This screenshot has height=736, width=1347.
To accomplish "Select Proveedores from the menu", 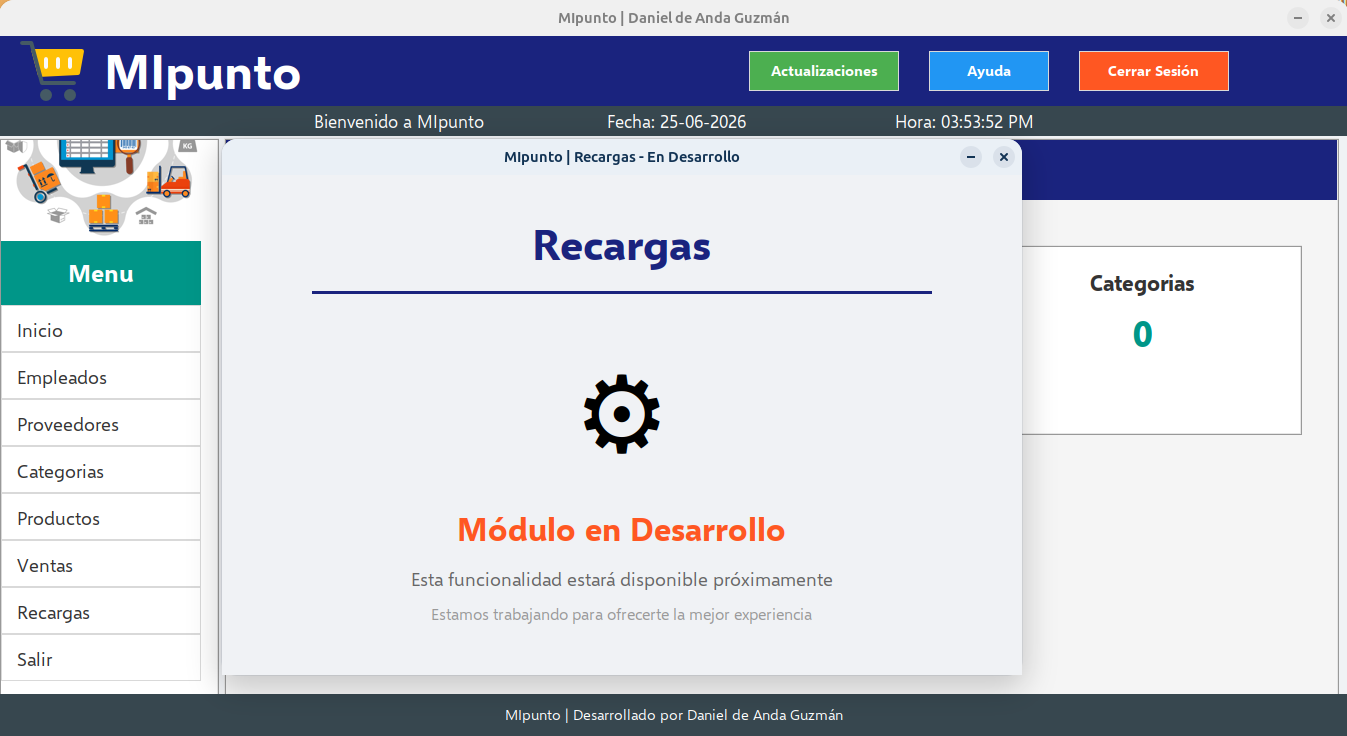I will click(101, 424).
